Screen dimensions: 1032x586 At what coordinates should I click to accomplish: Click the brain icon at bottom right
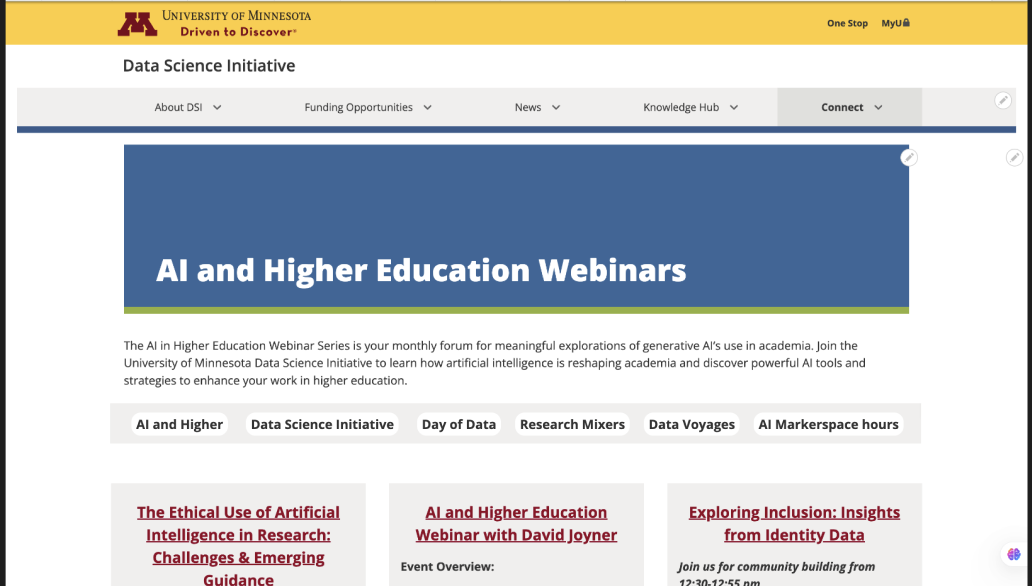[x=1014, y=554]
